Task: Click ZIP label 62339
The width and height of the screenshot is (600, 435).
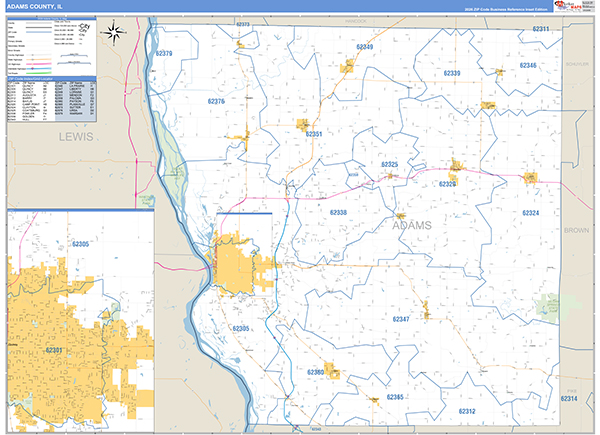Action: (452, 73)
